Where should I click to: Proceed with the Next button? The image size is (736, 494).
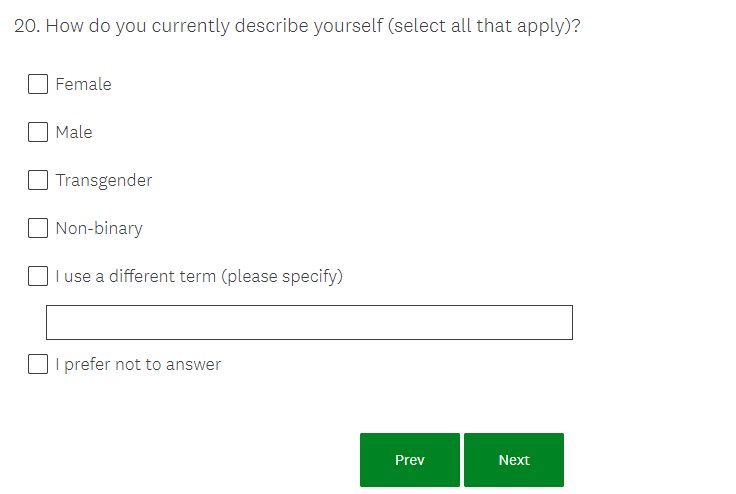point(514,460)
